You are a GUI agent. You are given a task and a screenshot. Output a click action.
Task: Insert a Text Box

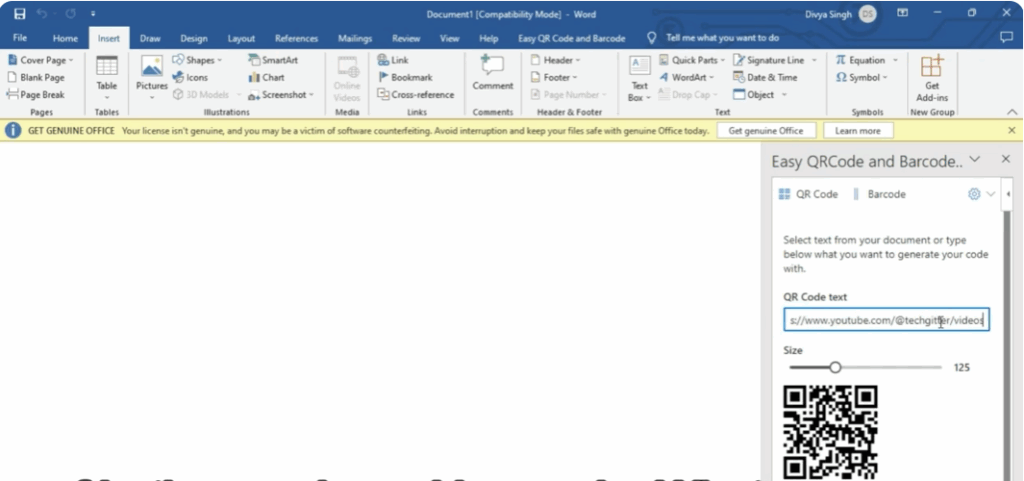click(639, 77)
